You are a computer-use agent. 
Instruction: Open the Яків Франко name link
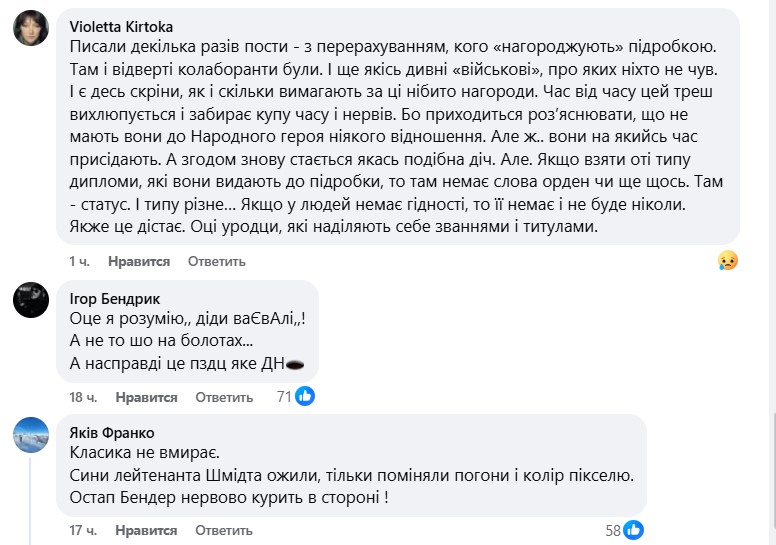pos(113,433)
